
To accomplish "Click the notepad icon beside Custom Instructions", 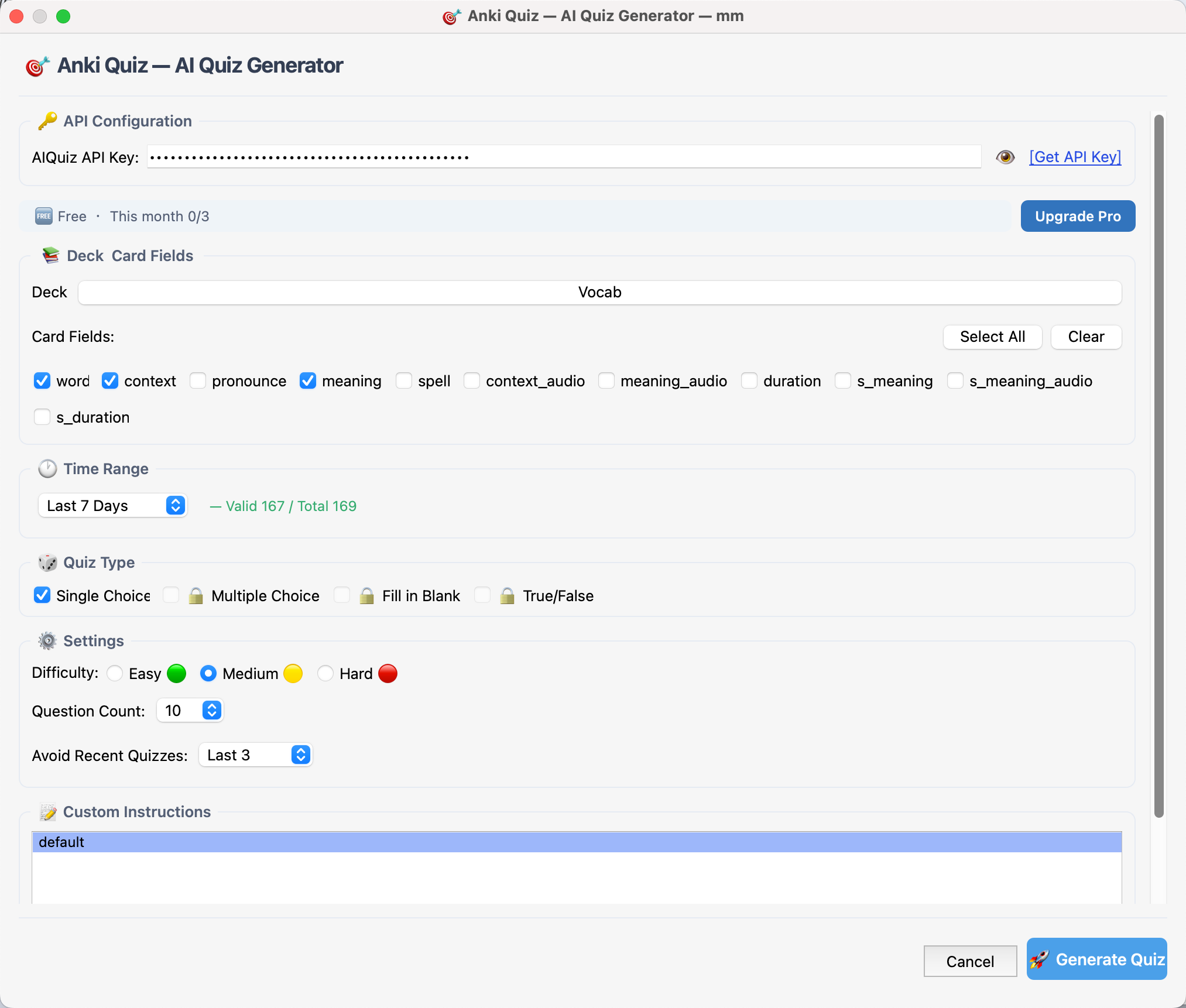I will [x=48, y=812].
